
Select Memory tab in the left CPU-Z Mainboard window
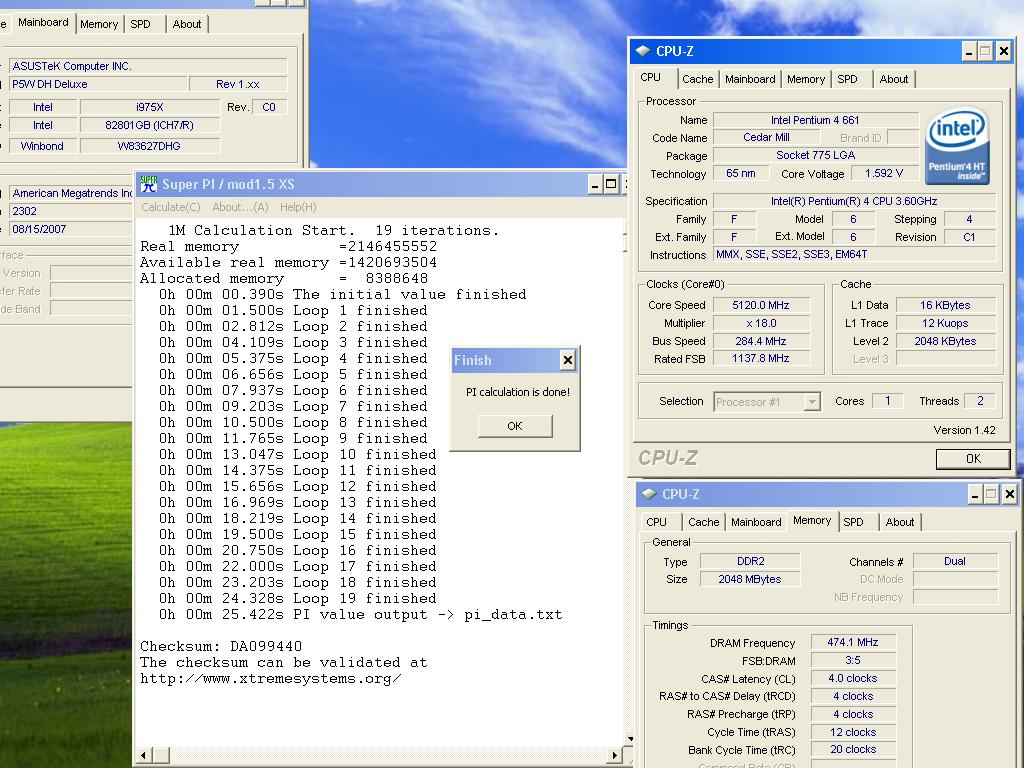99,24
